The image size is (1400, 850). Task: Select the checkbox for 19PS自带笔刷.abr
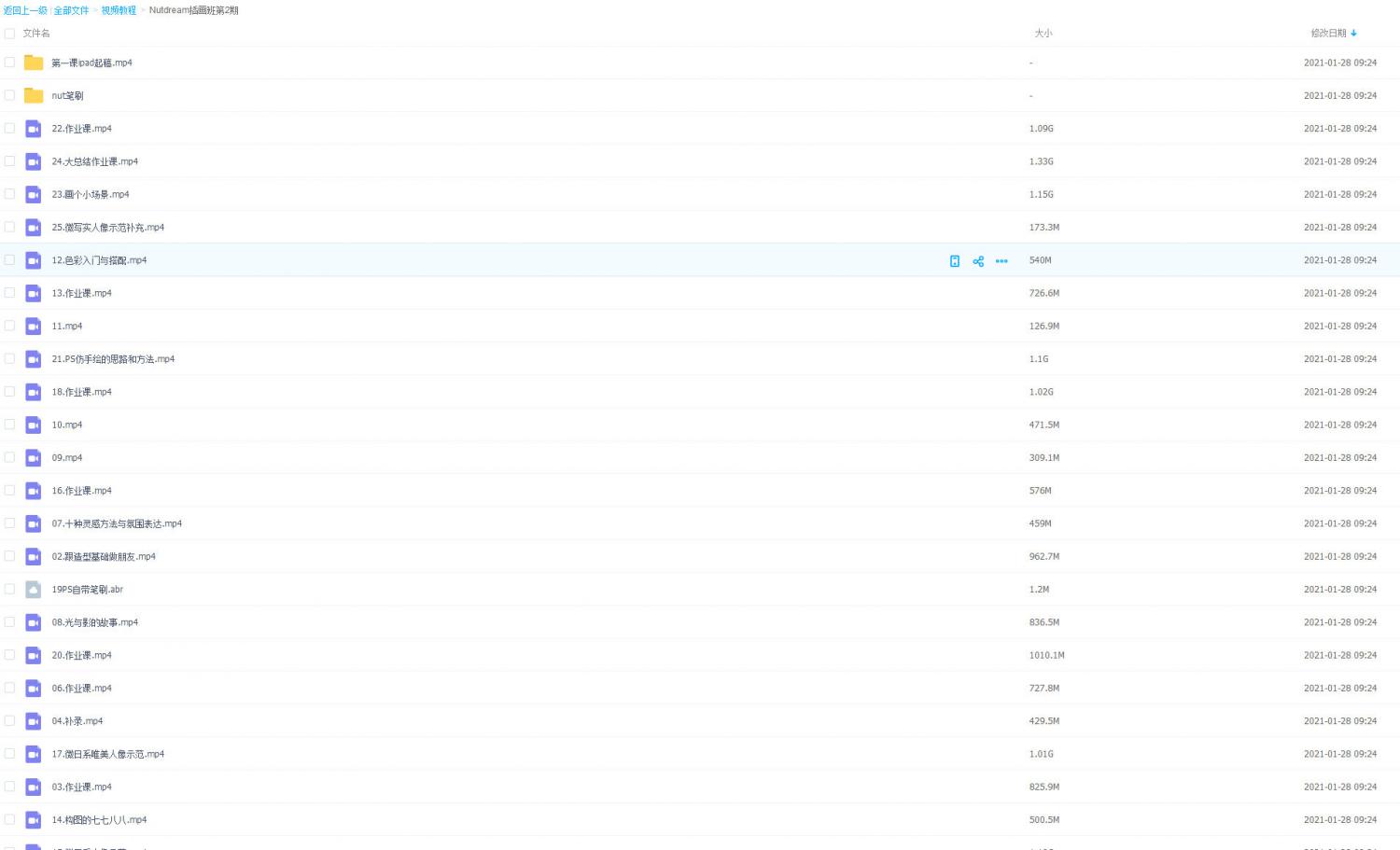pos(9,589)
